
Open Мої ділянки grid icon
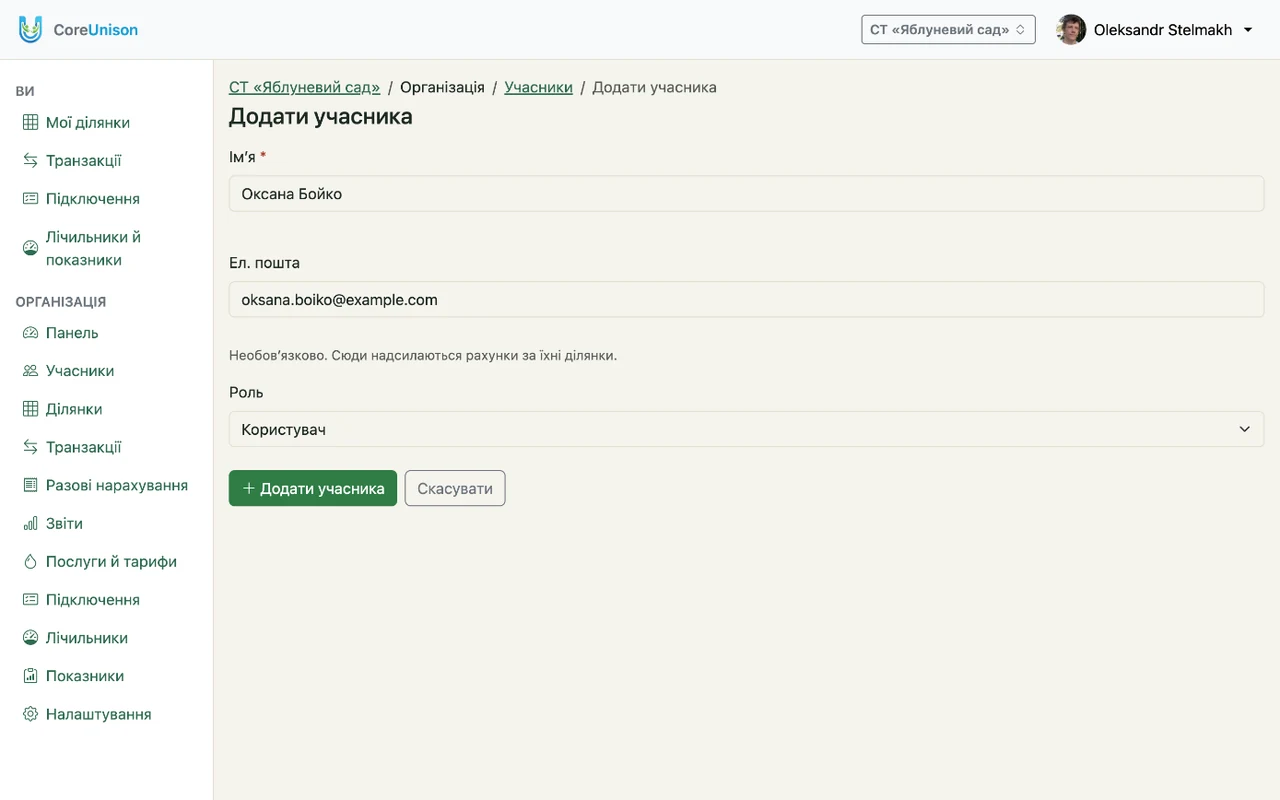30,123
